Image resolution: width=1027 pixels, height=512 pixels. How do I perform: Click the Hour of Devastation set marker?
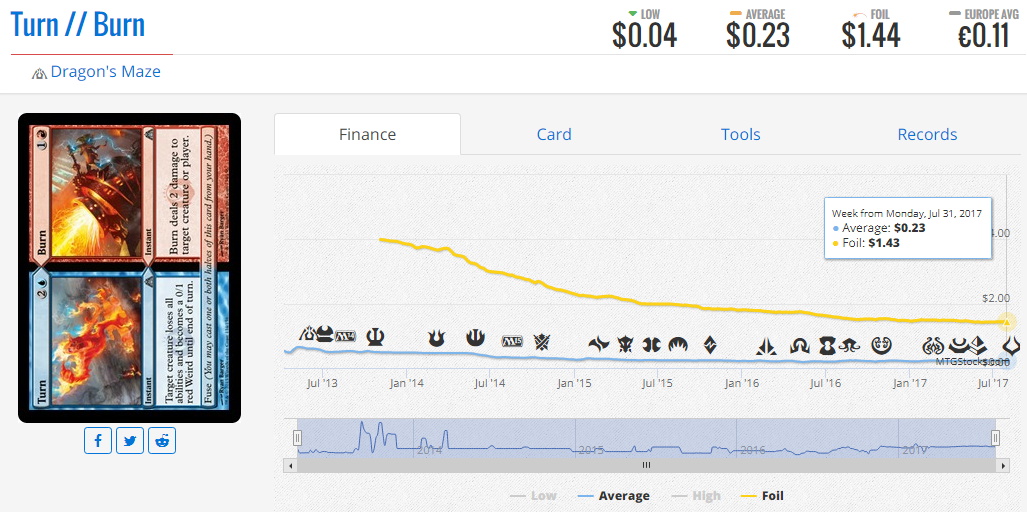[1012, 344]
